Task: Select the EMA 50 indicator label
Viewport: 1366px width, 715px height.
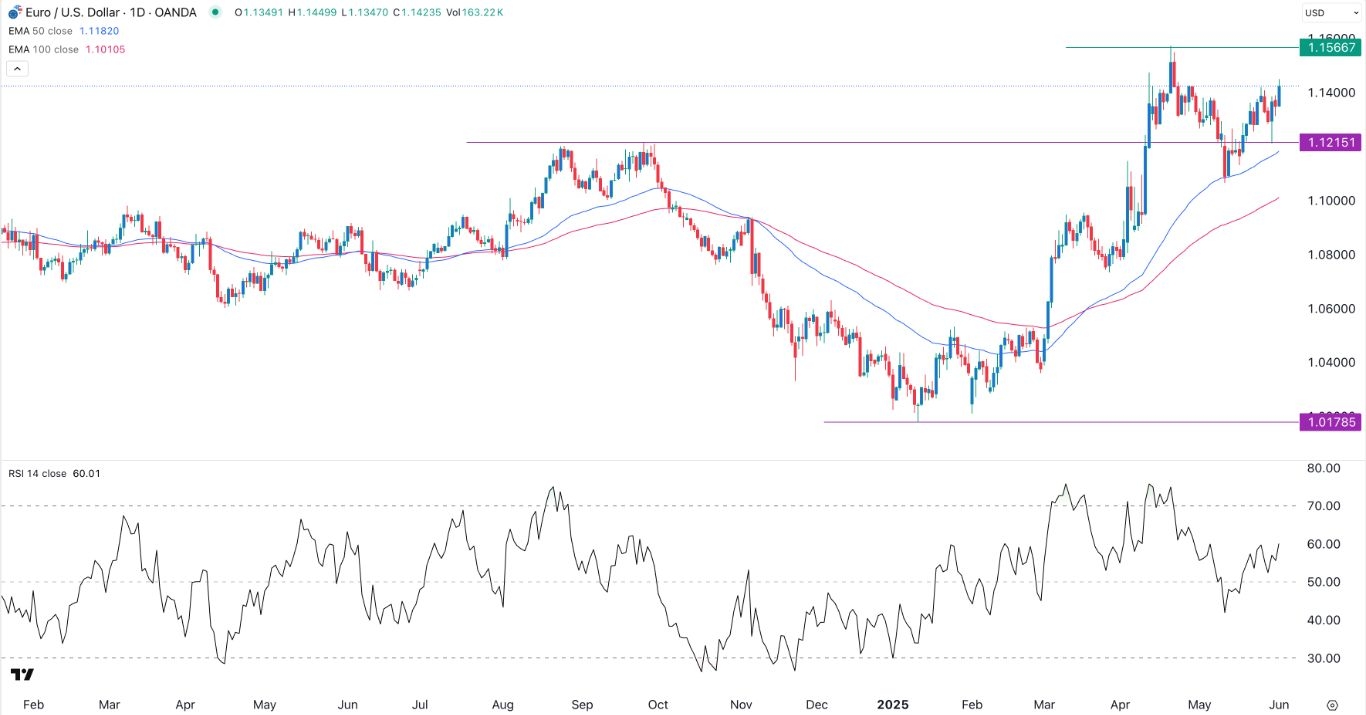Action: pyautogui.click(x=40, y=31)
